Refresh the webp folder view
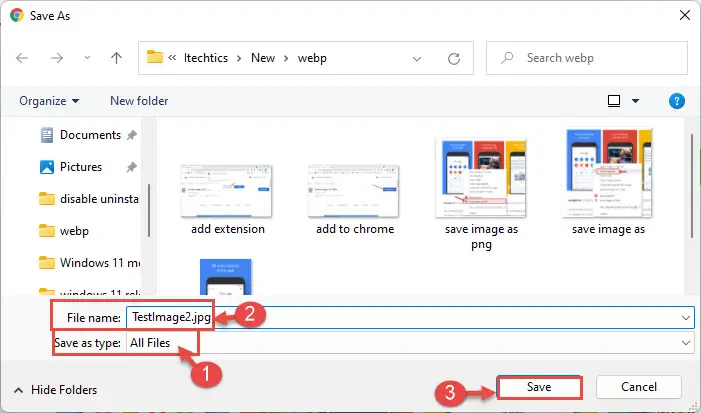The image size is (701, 413). pos(454,59)
